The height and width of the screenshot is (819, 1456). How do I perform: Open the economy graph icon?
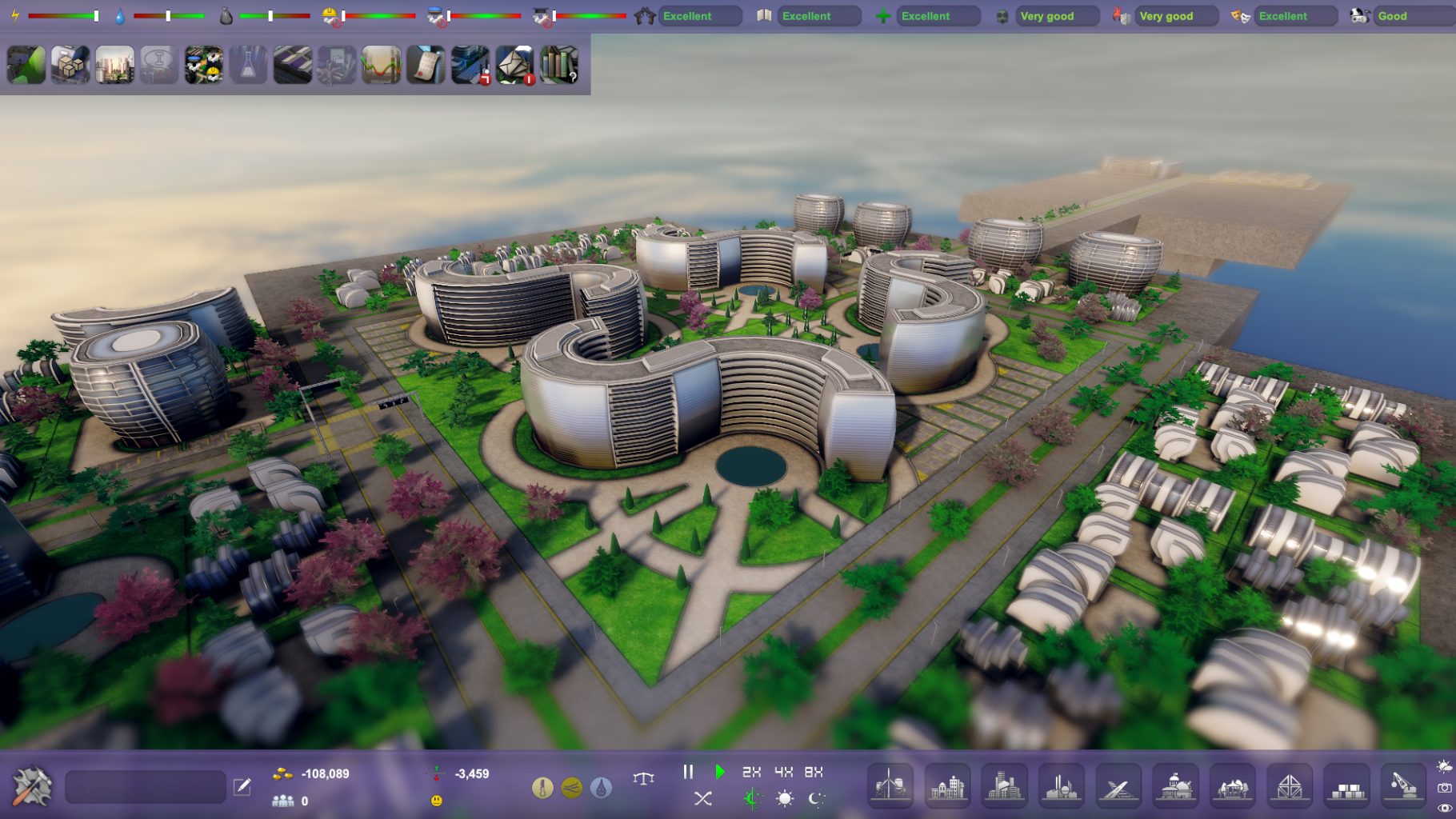[x=381, y=65]
